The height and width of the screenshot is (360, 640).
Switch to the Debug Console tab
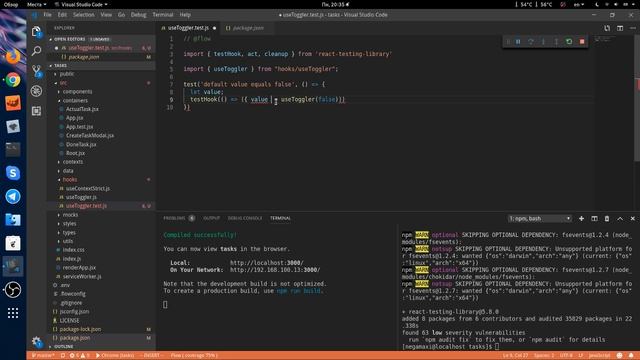(245, 218)
